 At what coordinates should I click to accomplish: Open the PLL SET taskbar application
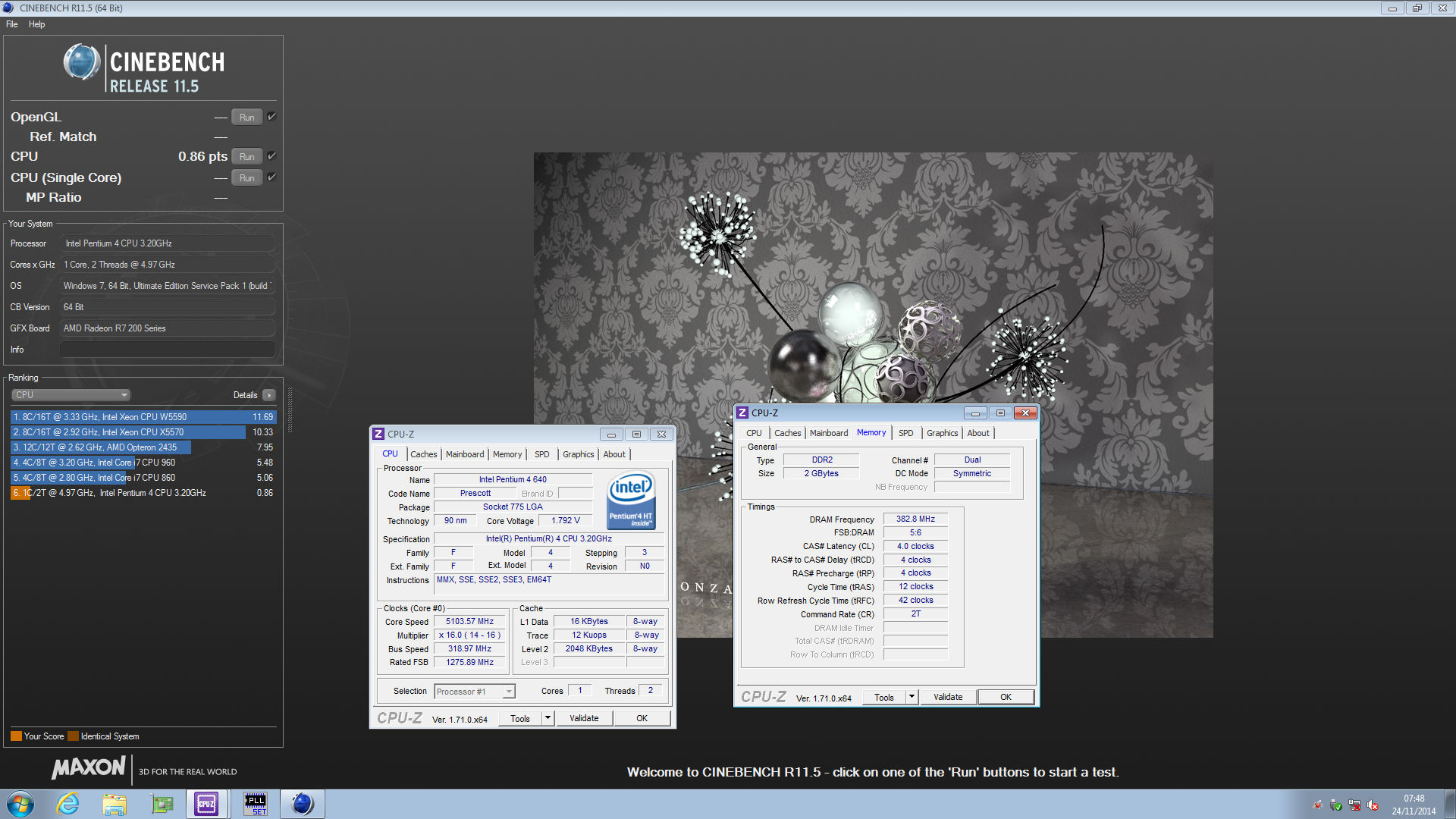(x=255, y=804)
